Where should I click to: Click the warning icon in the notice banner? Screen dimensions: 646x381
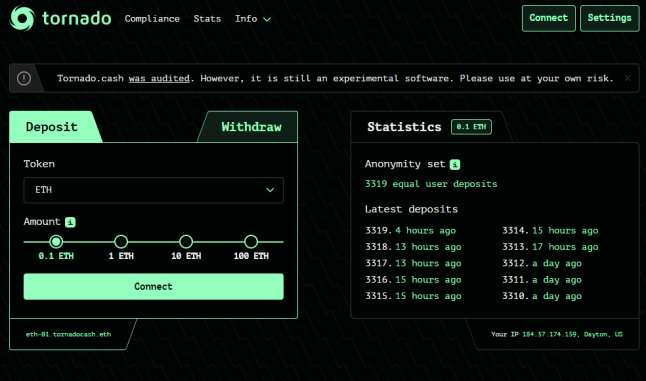[x=24, y=78]
